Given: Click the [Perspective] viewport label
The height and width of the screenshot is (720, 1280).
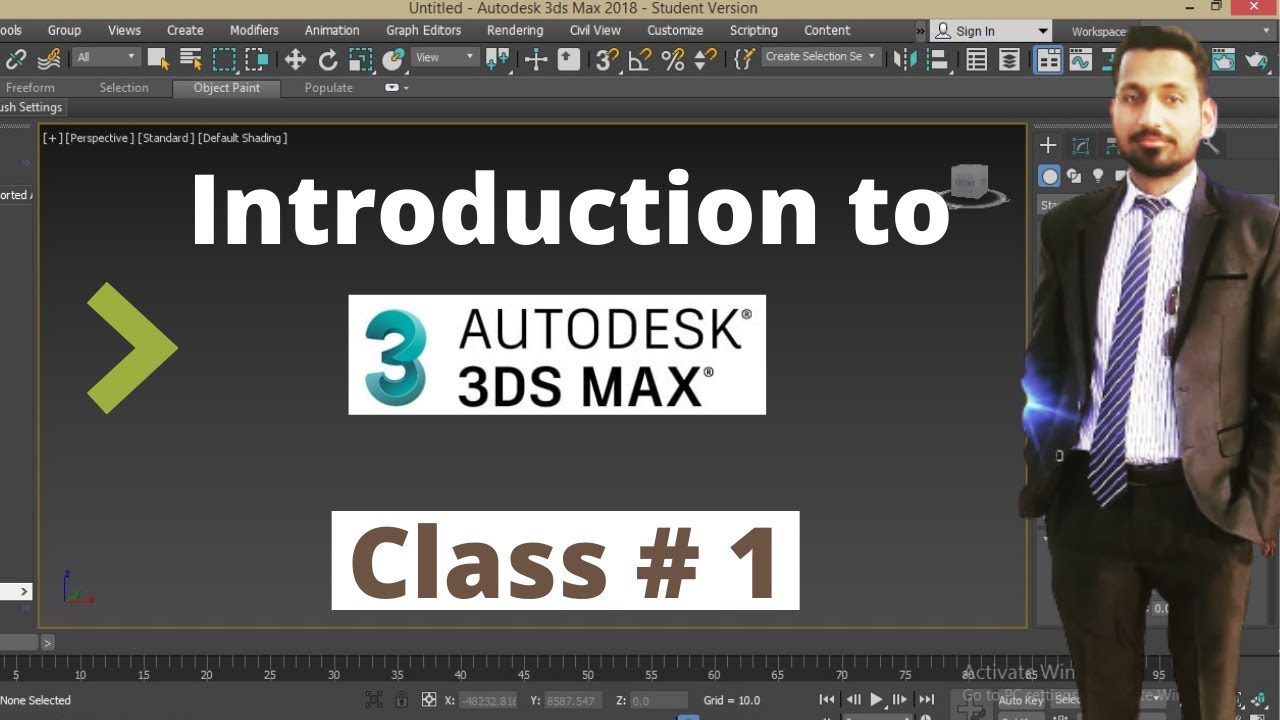Looking at the screenshot, I should point(99,138).
